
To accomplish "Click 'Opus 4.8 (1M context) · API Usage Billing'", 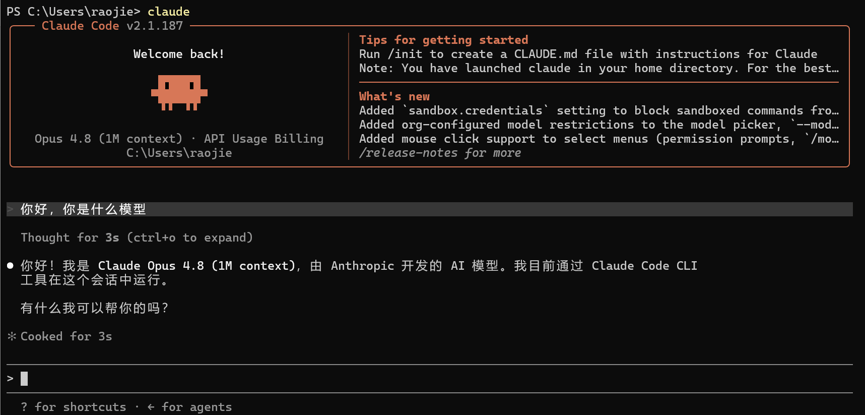I will [179, 139].
